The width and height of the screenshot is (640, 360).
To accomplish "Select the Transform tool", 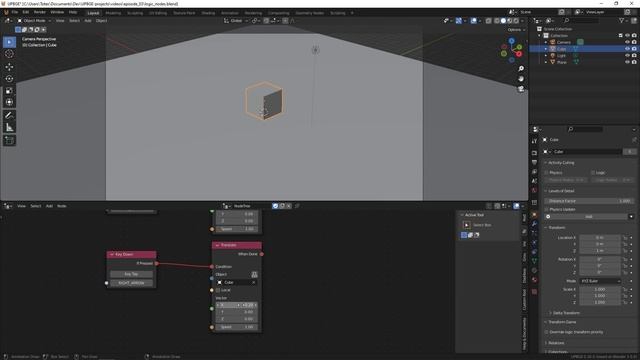I will 9,102.
